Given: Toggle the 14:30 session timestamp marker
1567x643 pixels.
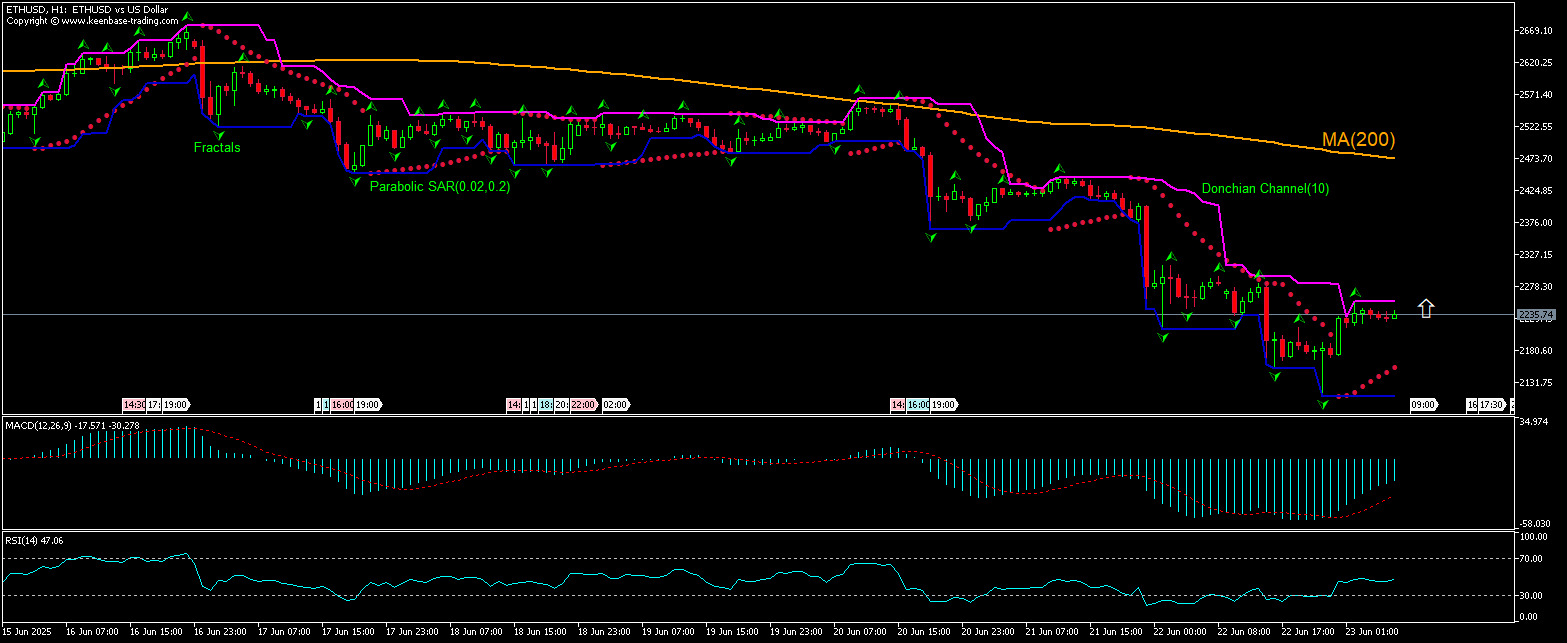Looking at the screenshot, I should pos(132,405).
